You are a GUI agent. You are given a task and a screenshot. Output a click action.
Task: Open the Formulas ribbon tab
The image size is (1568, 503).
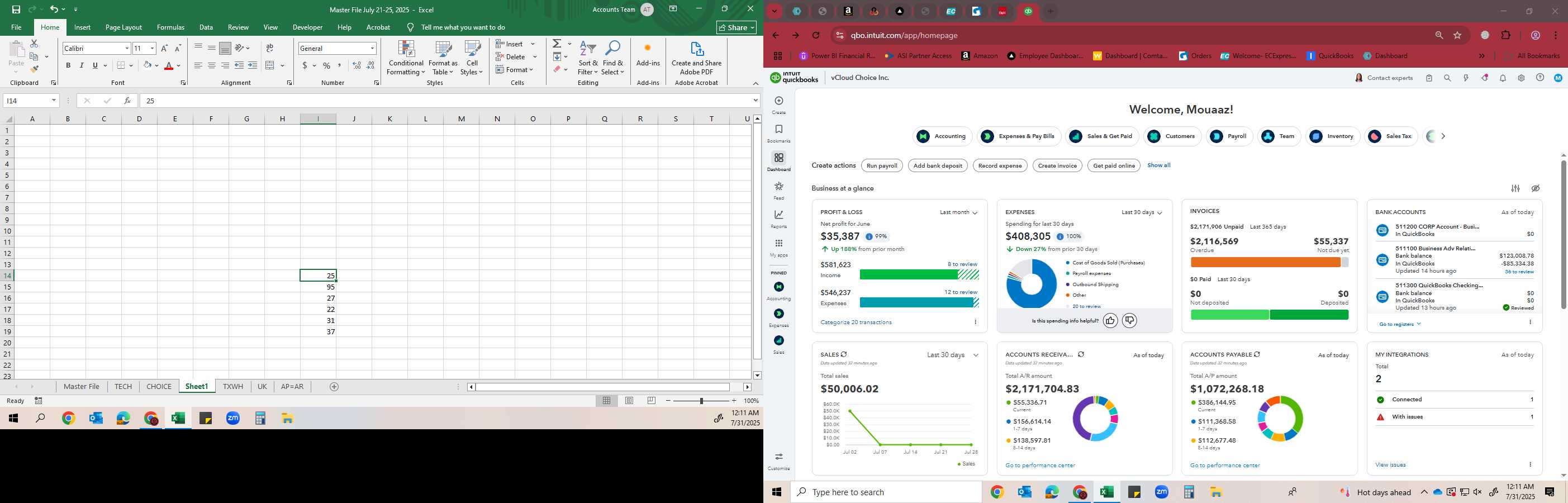(170, 27)
